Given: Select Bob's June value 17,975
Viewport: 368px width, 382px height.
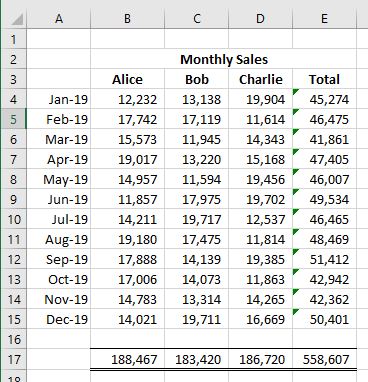Looking at the screenshot, I should 197,199.
